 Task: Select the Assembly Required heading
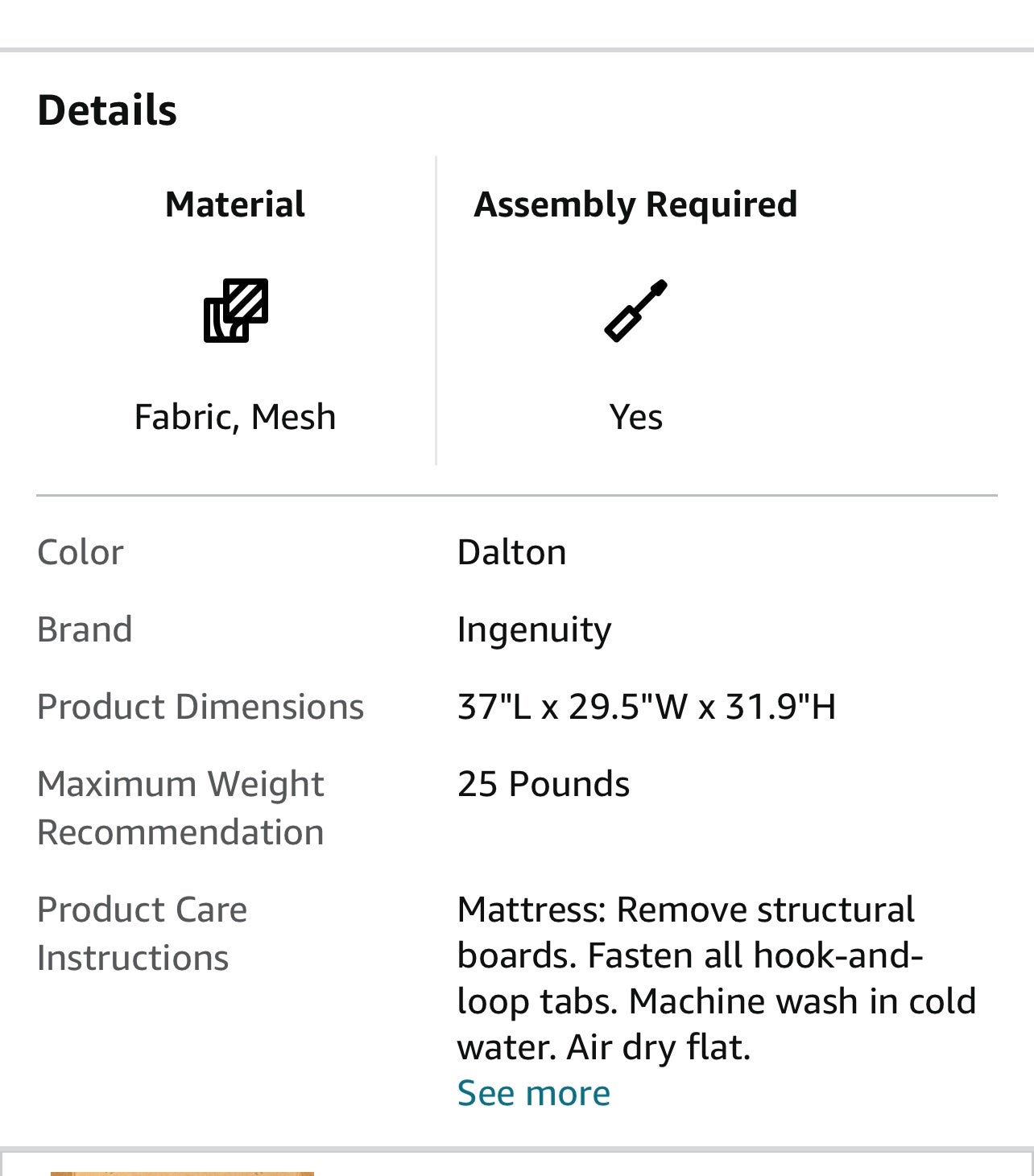tap(635, 204)
